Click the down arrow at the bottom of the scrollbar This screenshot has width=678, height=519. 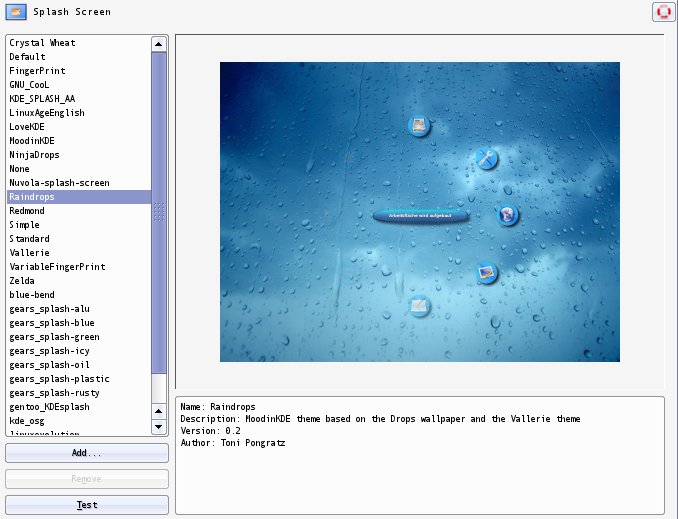click(x=159, y=427)
